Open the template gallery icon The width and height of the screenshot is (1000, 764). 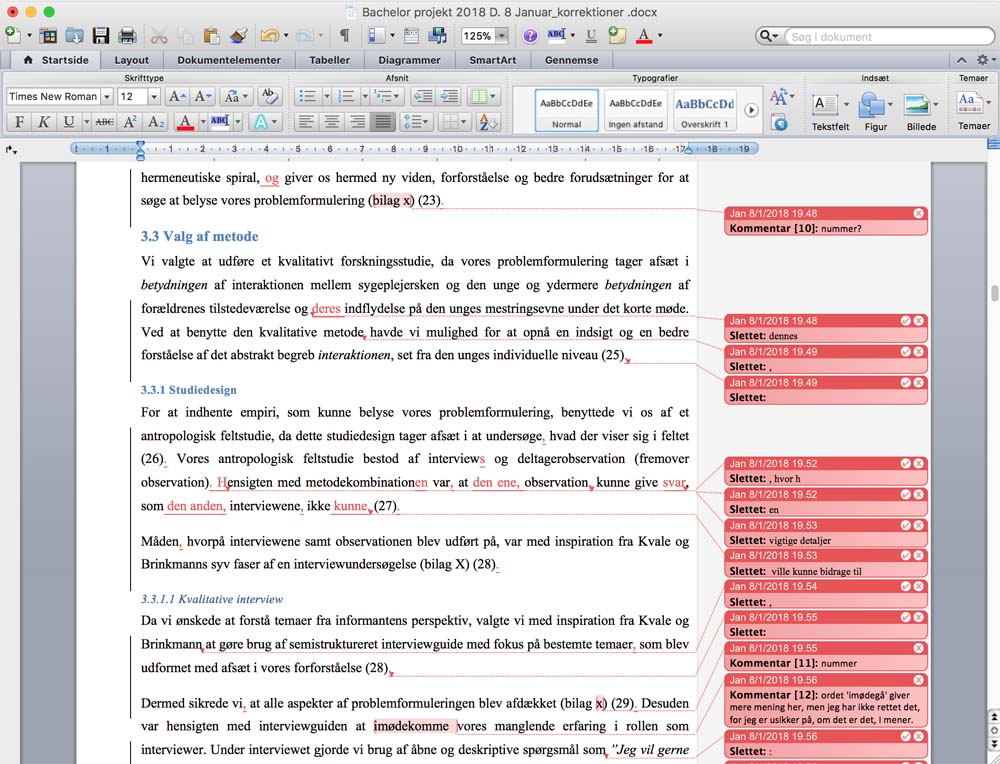[48, 36]
